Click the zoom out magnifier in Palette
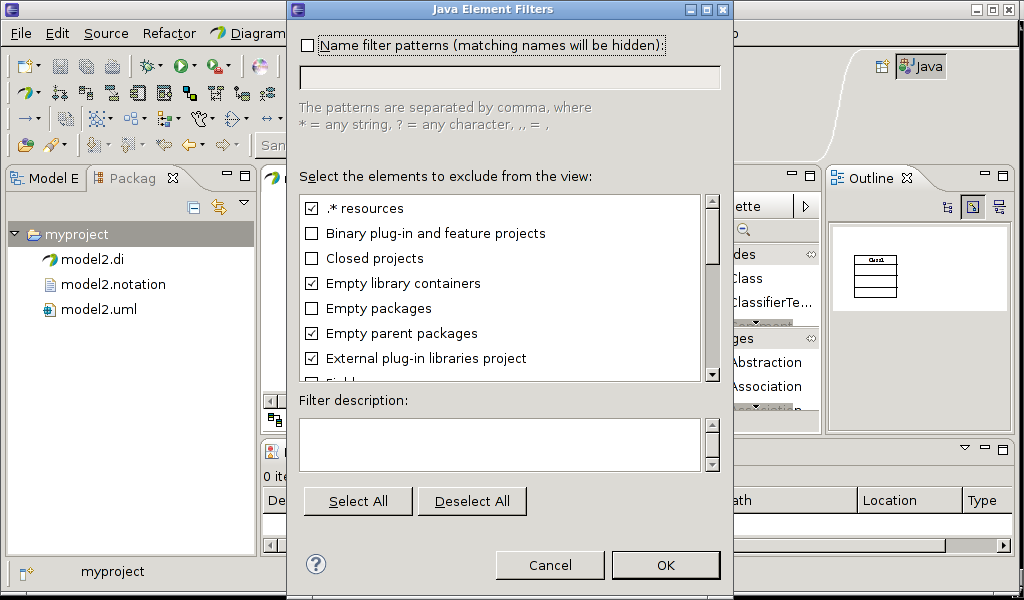This screenshot has height=600, width=1024. point(743,230)
